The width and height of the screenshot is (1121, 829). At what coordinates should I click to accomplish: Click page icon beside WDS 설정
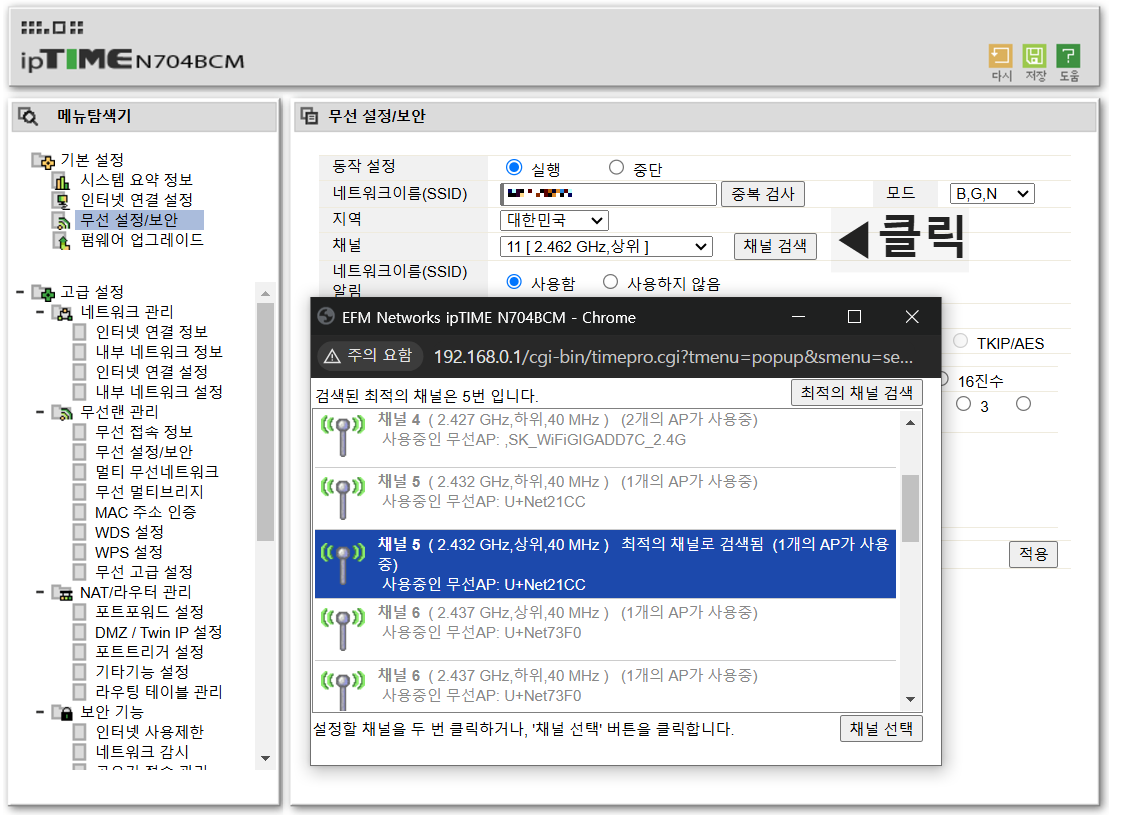pyautogui.click(x=81, y=532)
